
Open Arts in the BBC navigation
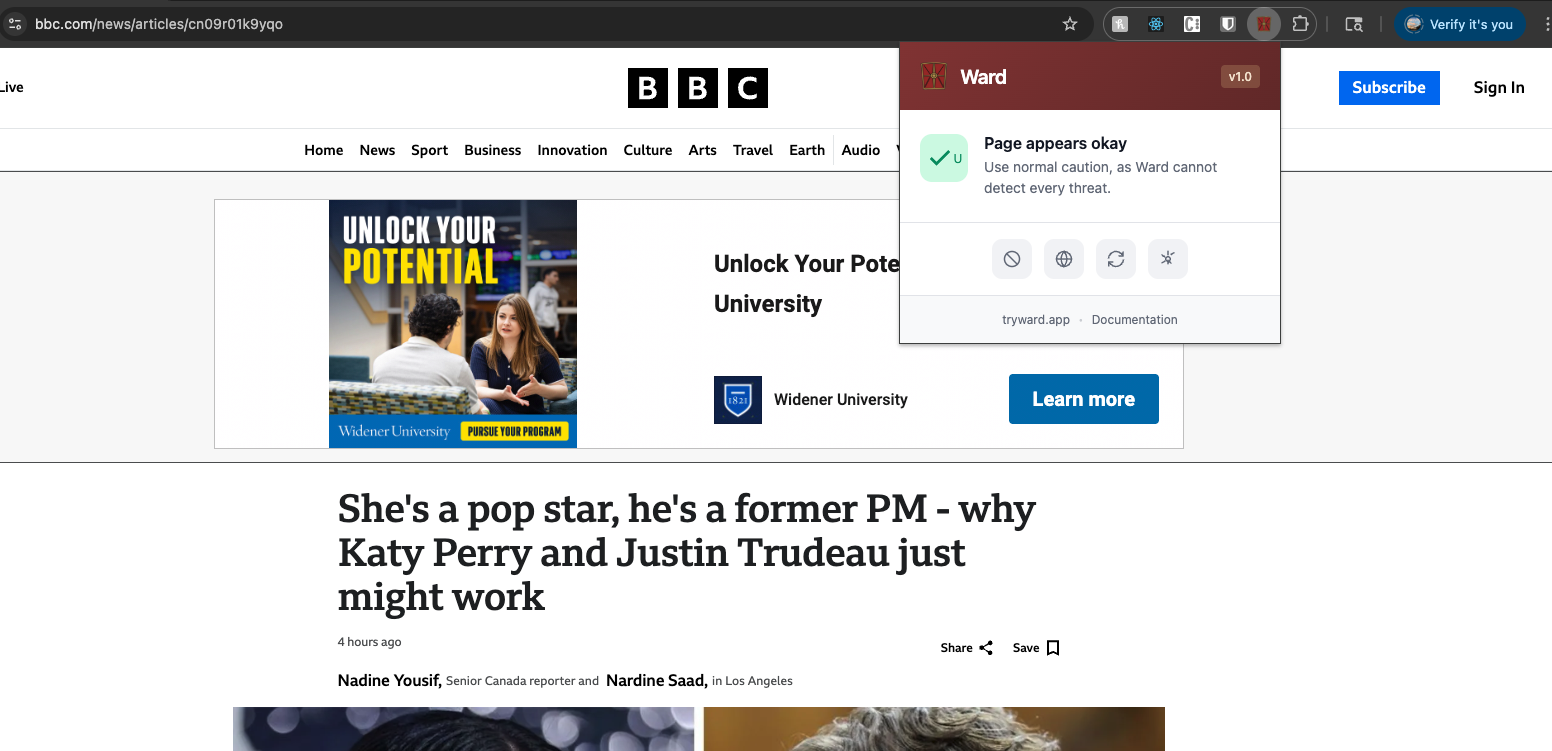click(703, 150)
